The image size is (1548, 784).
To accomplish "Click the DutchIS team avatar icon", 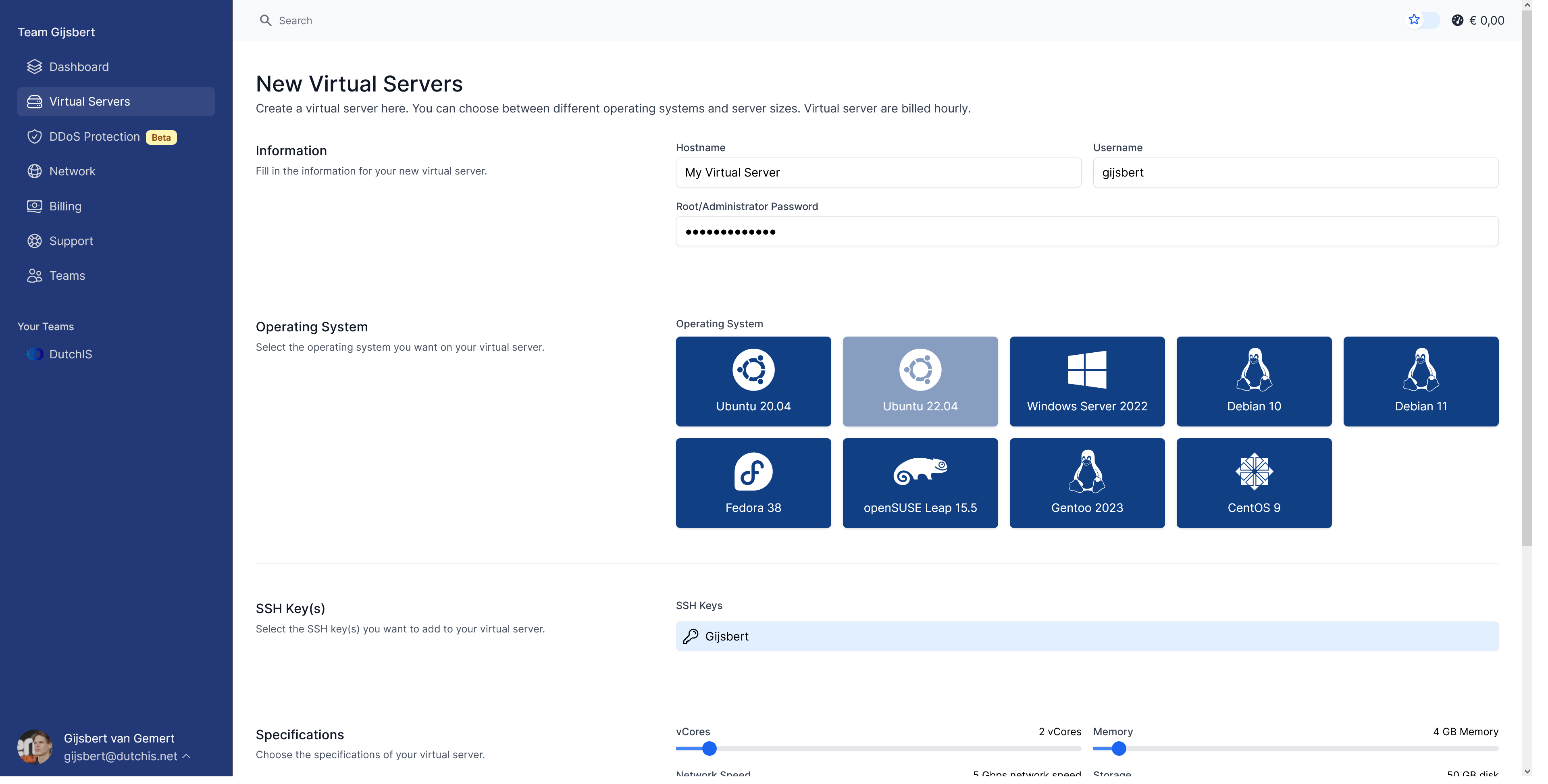I will (35, 358).
